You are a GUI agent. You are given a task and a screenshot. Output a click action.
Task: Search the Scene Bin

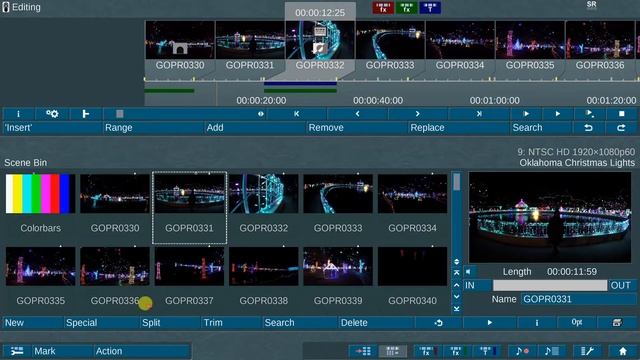click(x=300, y=323)
